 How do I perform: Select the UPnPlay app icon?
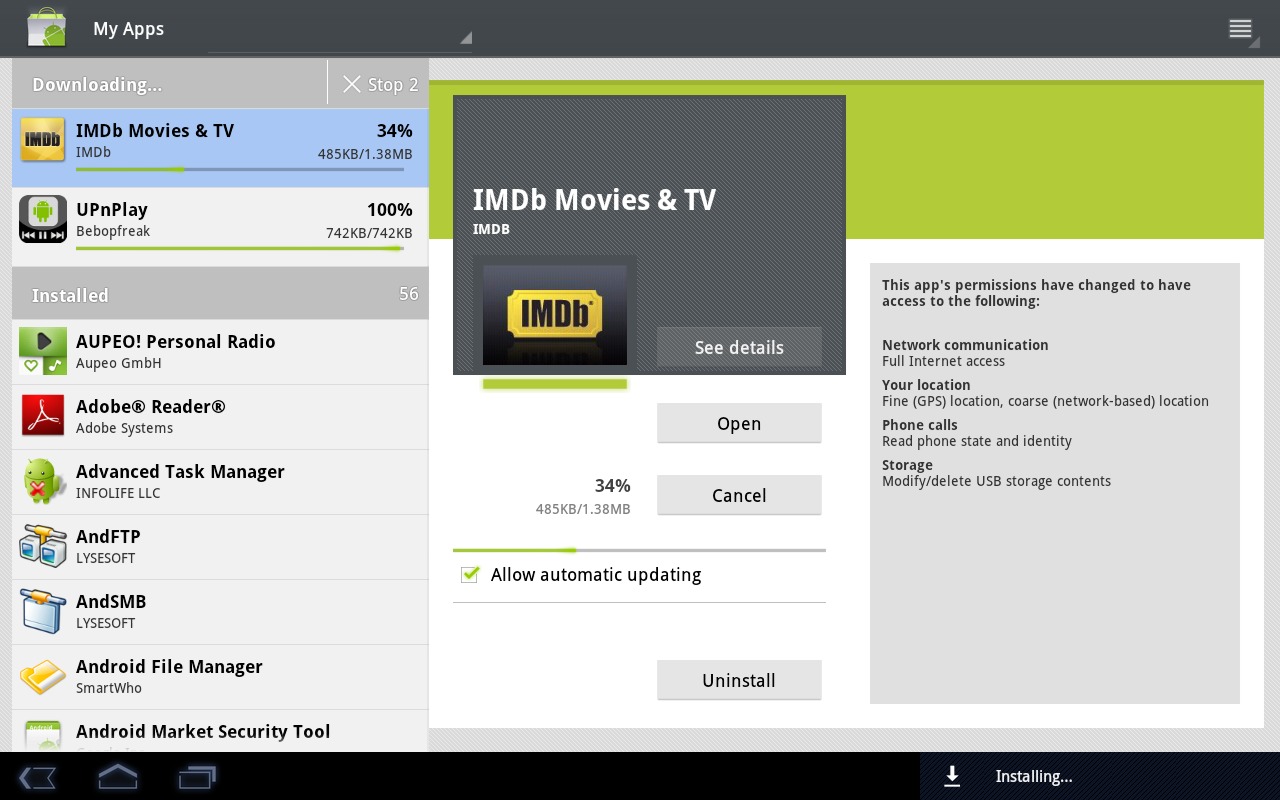coord(43,219)
